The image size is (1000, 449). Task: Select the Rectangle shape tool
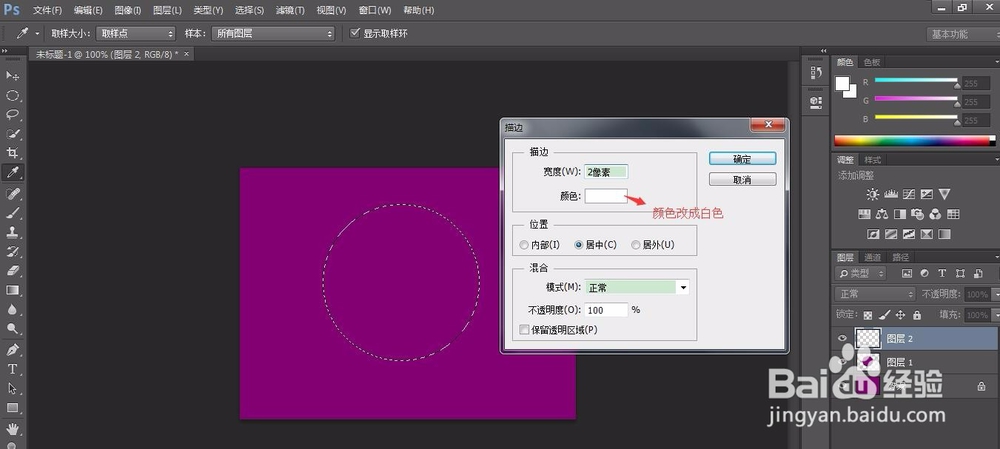pos(12,407)
